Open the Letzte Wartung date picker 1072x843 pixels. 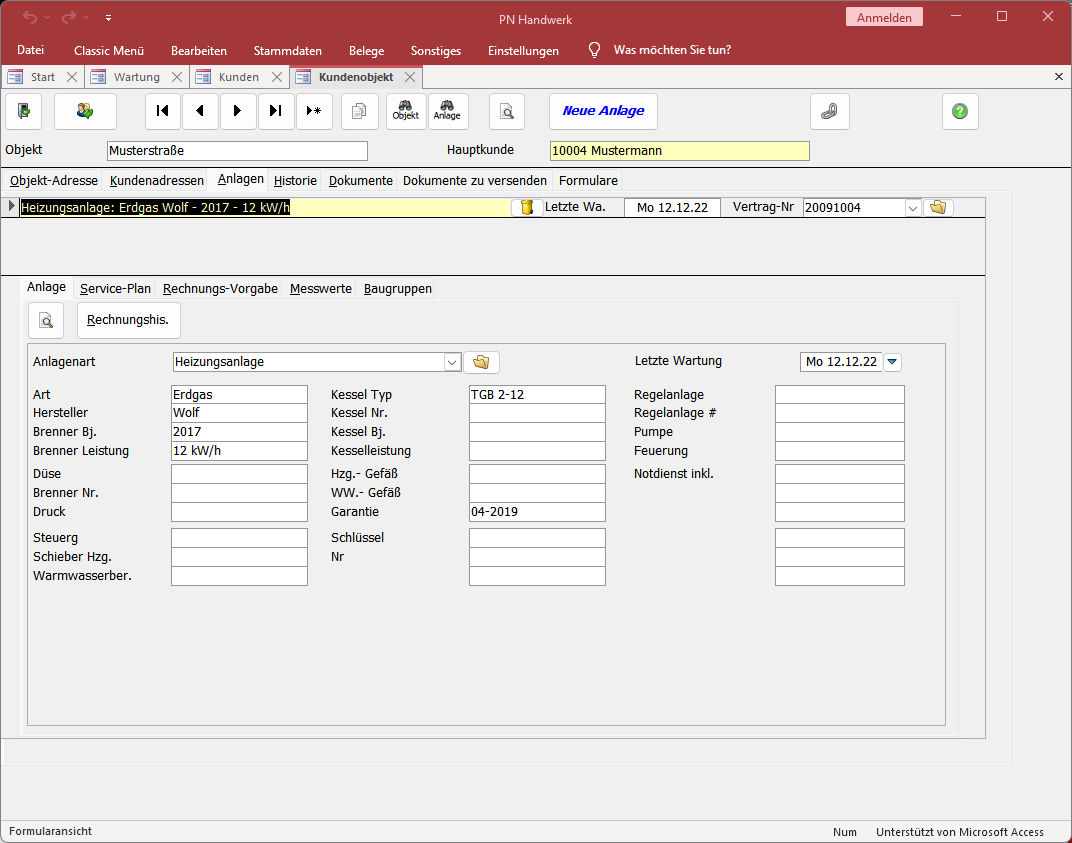coord(892,362)
